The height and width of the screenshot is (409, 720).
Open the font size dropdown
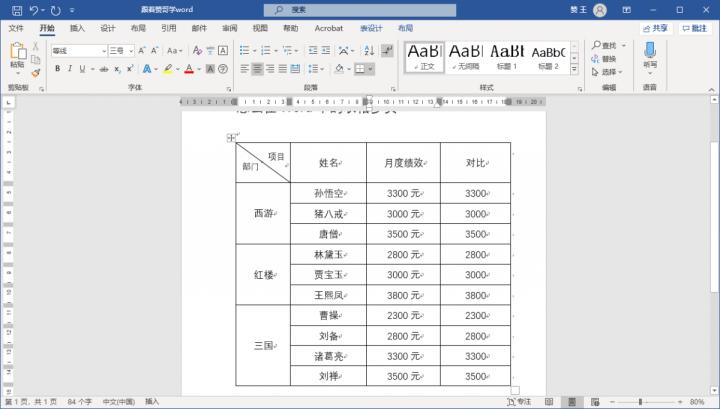(x=131, y=50)
